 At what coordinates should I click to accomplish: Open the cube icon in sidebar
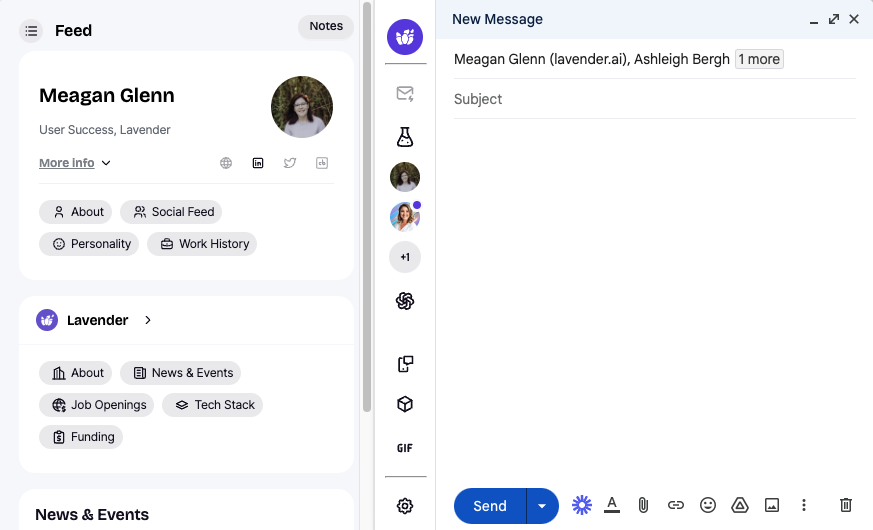(x=405, y=404)
